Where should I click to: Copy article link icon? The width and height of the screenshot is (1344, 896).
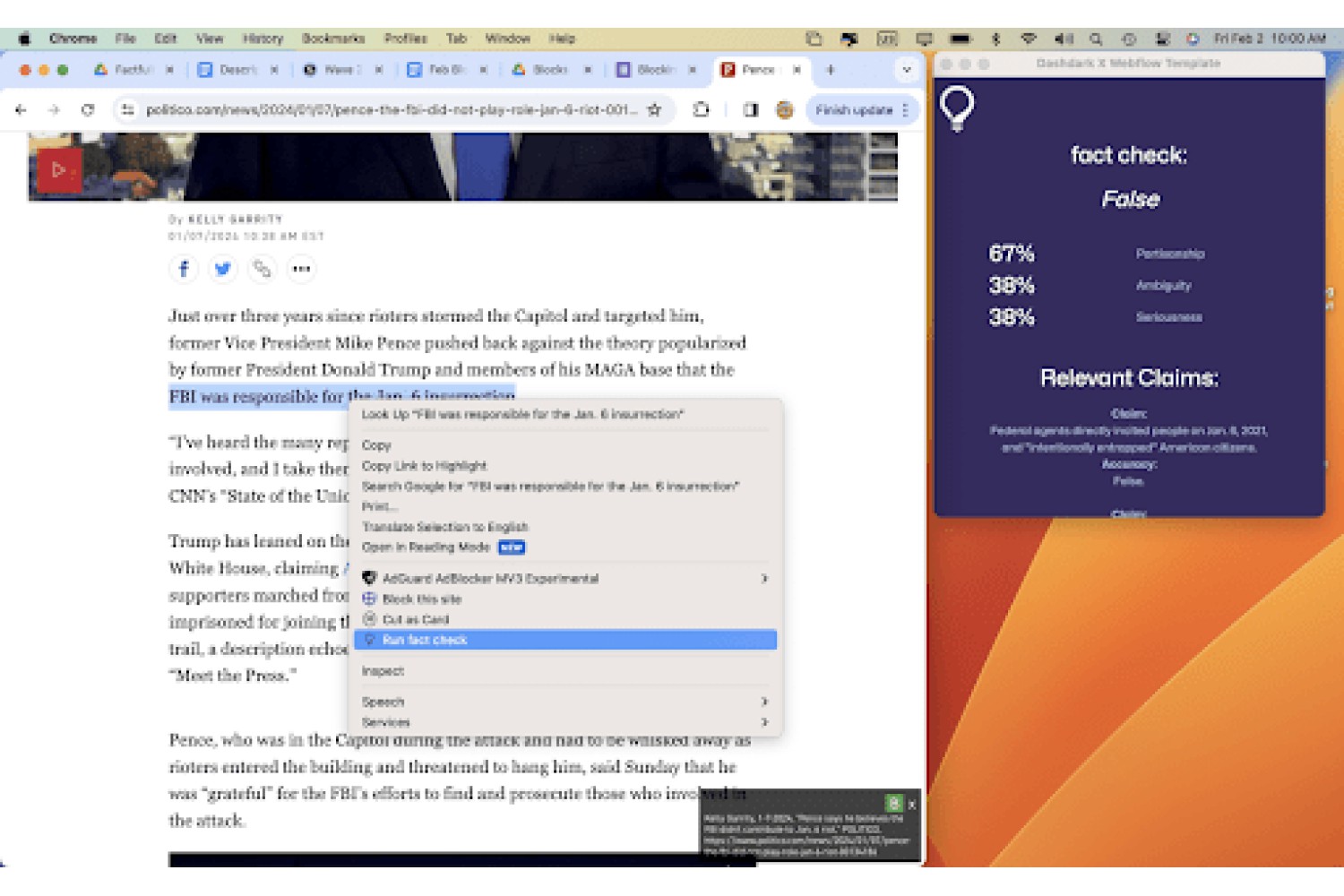(x=262, y=268)
